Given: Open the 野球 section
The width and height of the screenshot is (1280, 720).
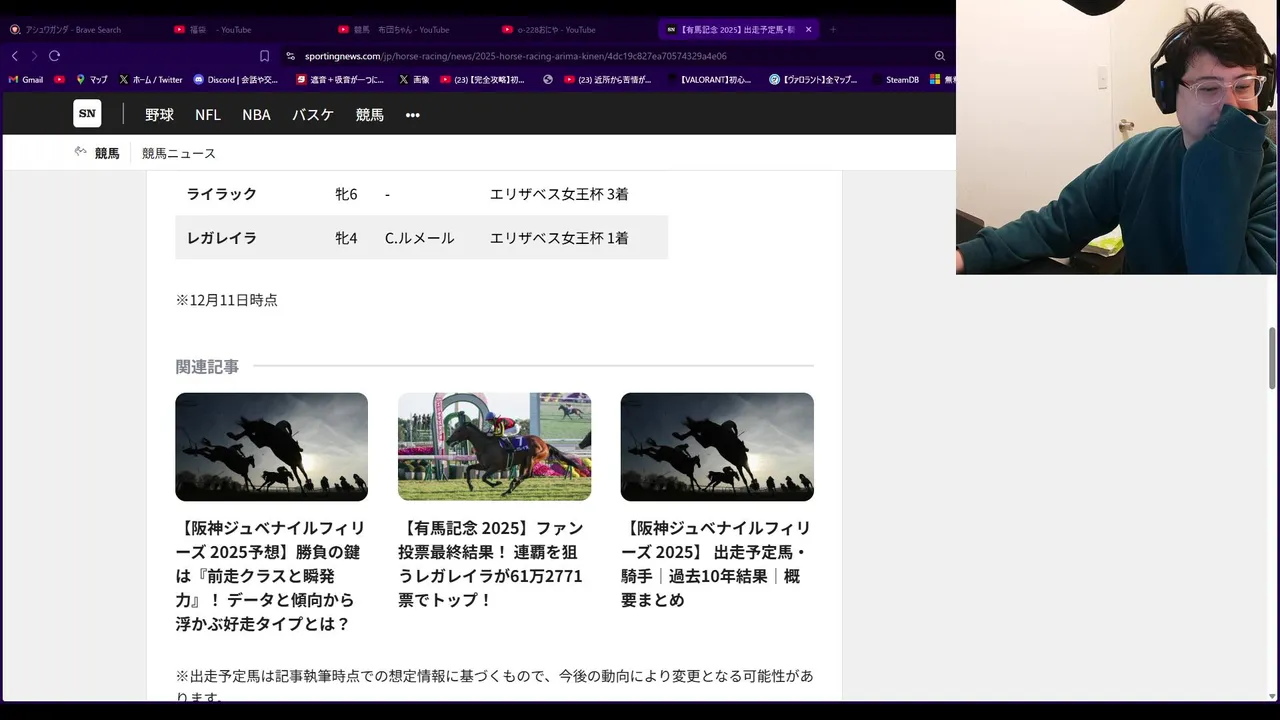Looking at the screenshot, I should (159, 115).
